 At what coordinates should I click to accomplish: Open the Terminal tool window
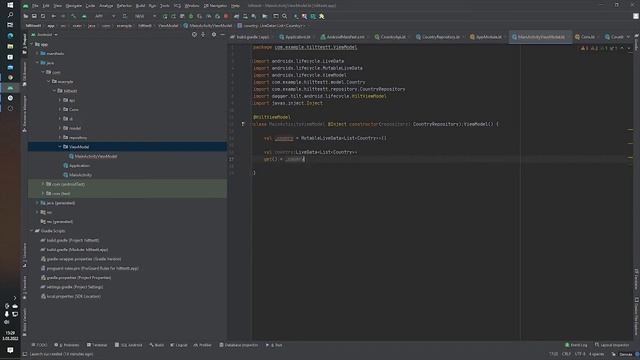(97, 345)
